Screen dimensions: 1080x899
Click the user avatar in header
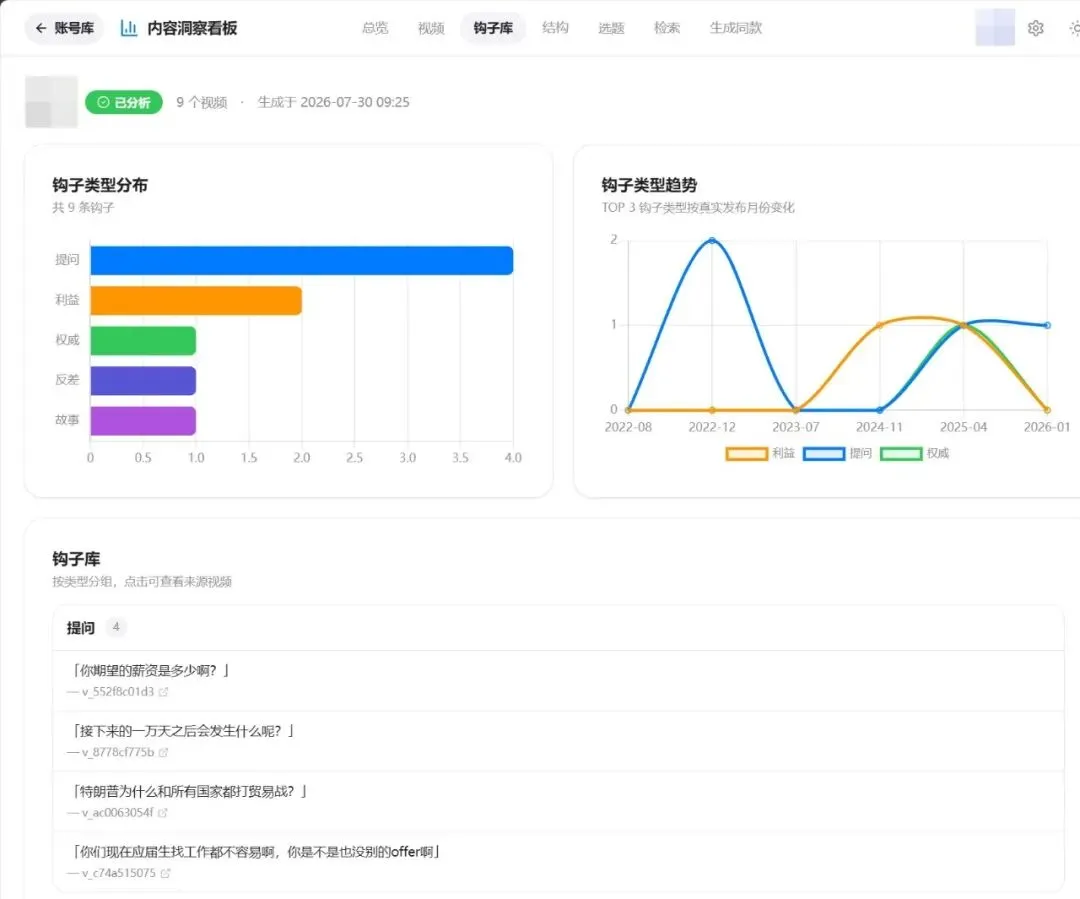point(995,28)
